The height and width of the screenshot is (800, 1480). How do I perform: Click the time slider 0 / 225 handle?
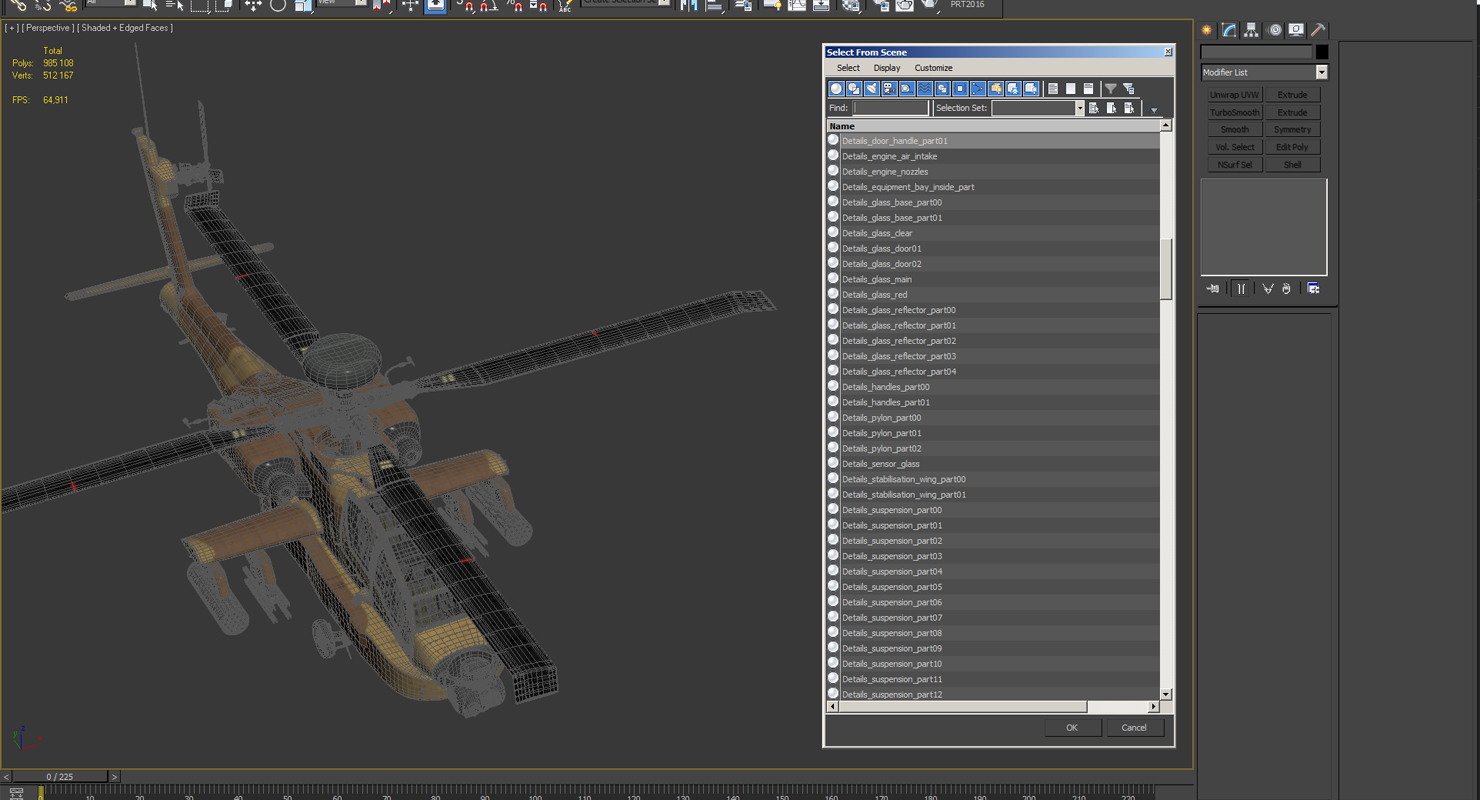tap(59, 777)
